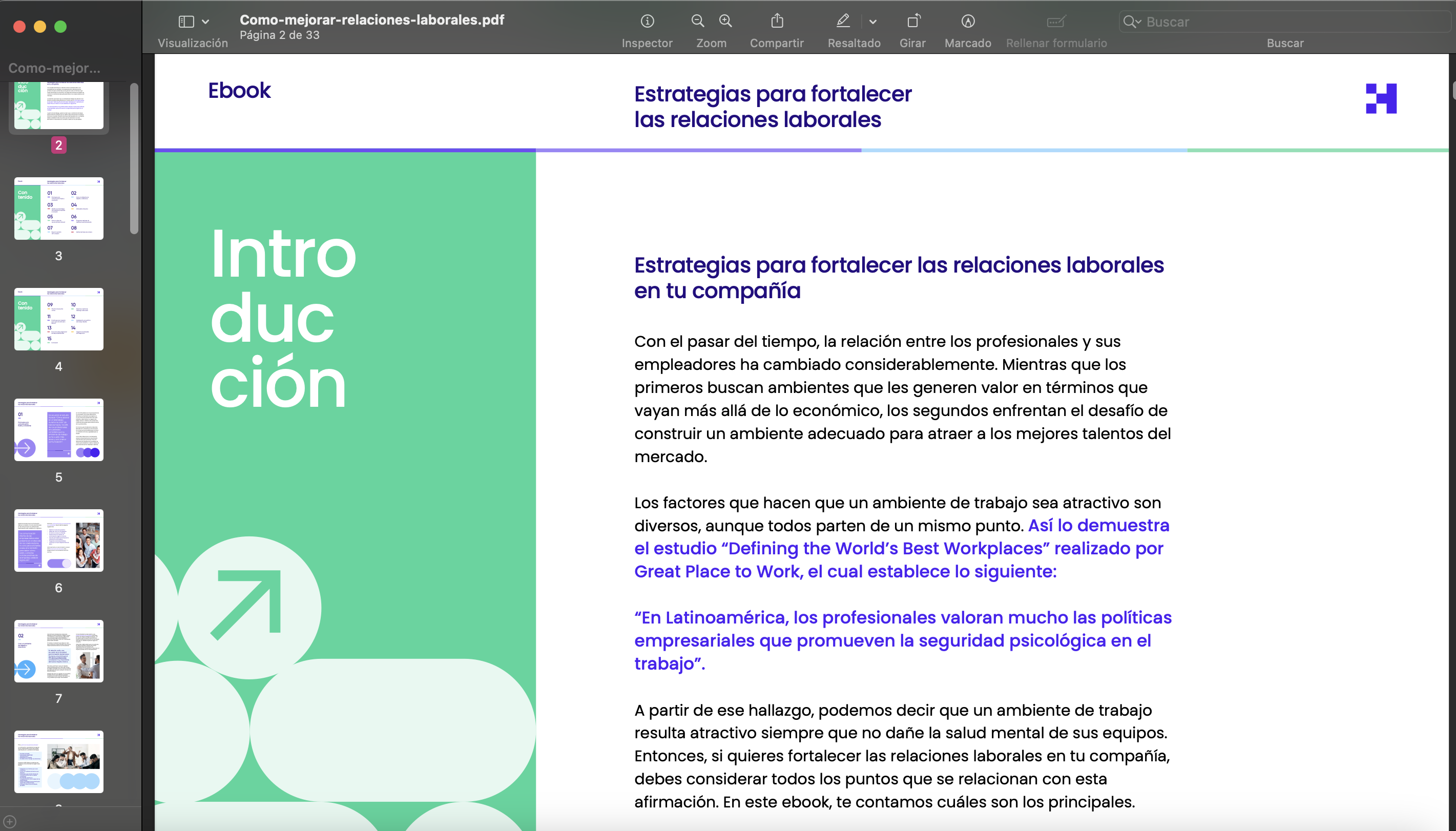1456x831 pixels.
Task: Click the Rellenar formulario icon
Action: [1055, 21]
